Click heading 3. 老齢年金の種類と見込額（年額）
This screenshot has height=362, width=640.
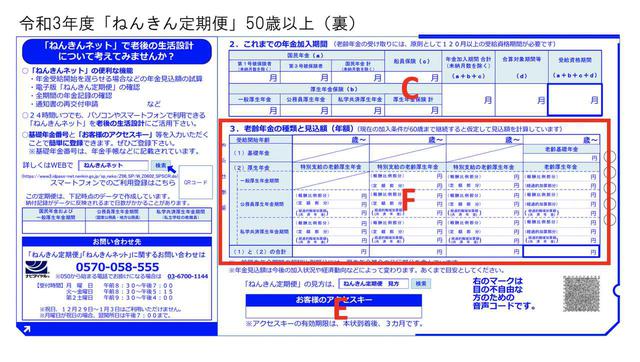pyautogui.click(x=291, y=129)
